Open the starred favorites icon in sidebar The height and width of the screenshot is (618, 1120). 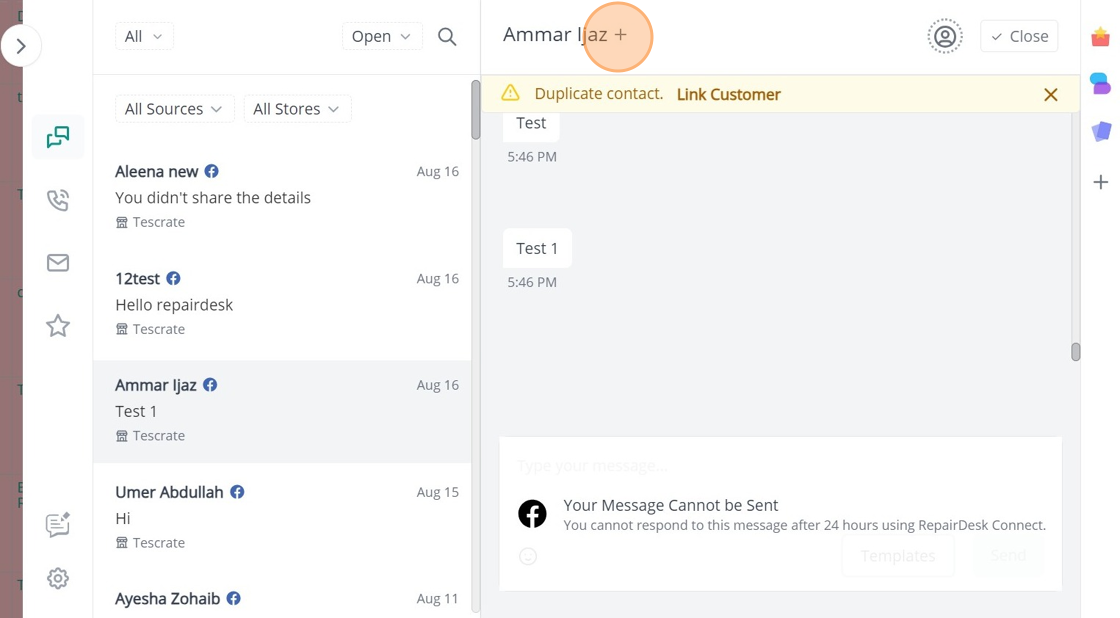point(58,326)
